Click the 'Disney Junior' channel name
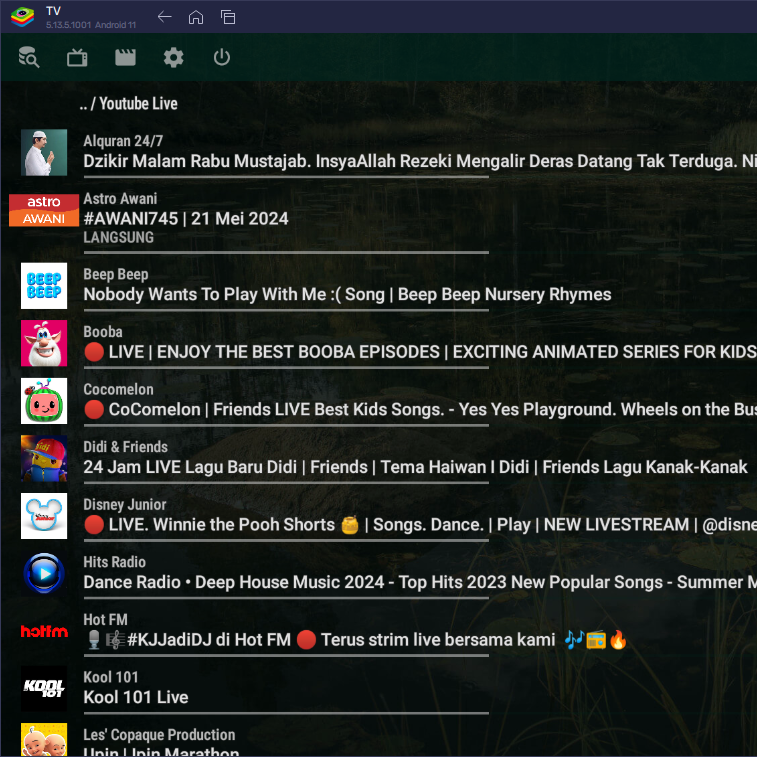This screenshot has width=757, height=757. click(x=125, y=505)
